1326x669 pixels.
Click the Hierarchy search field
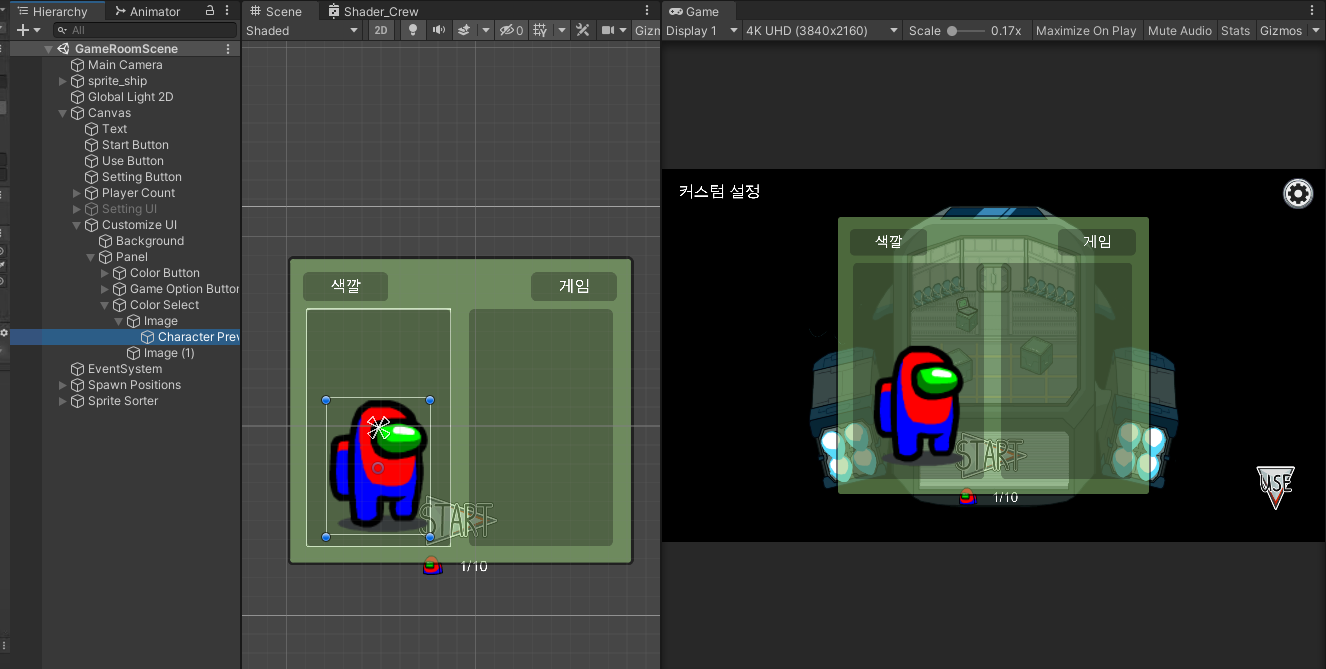144,30
